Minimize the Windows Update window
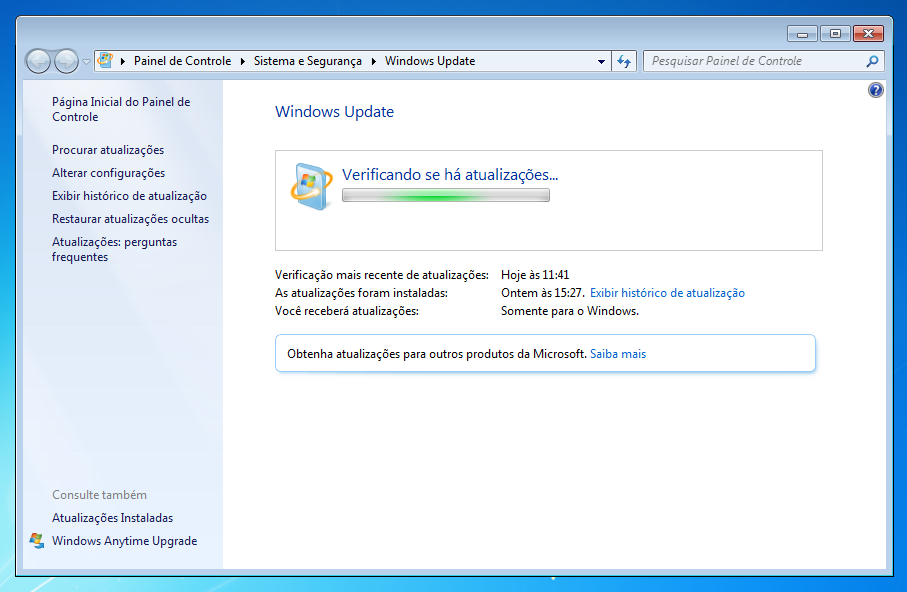The width and height of the screenshot is (907, 592). (x=802, y=34)
